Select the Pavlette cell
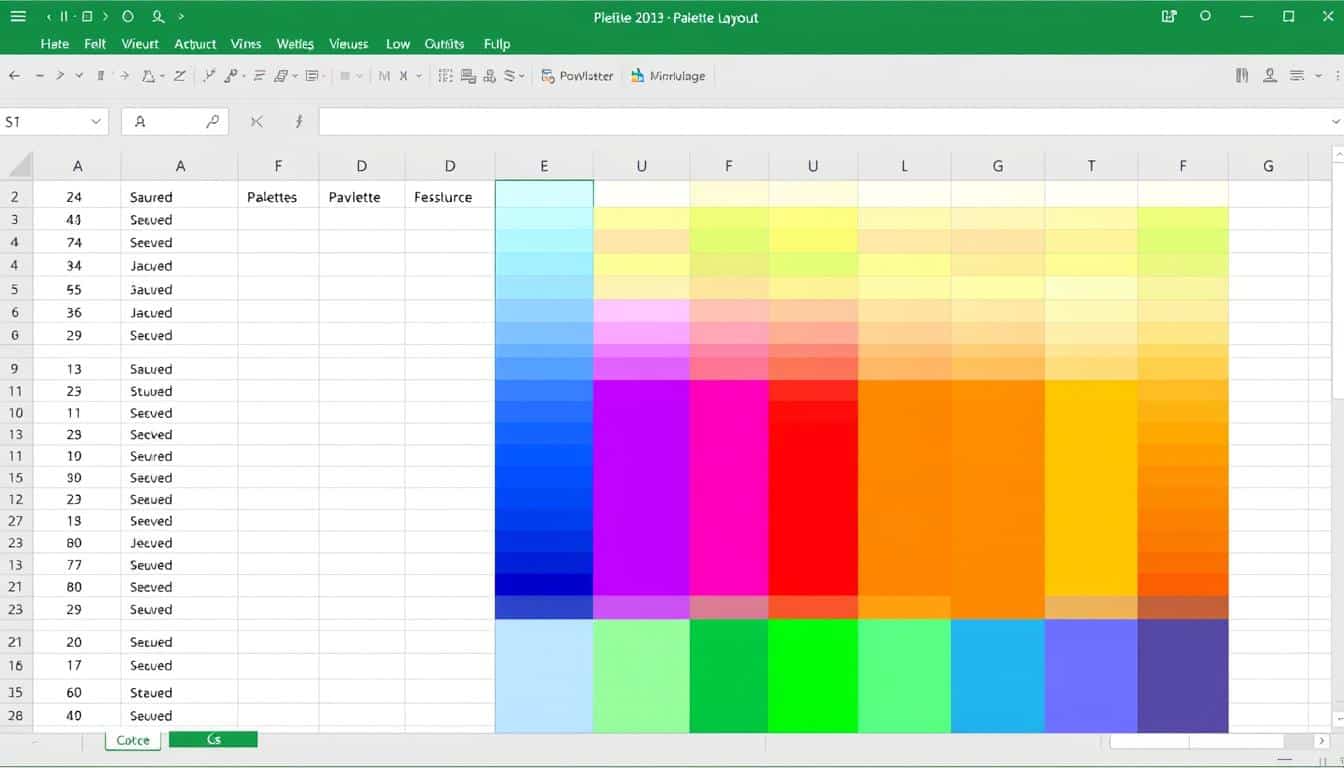 (x=362, y=197)
